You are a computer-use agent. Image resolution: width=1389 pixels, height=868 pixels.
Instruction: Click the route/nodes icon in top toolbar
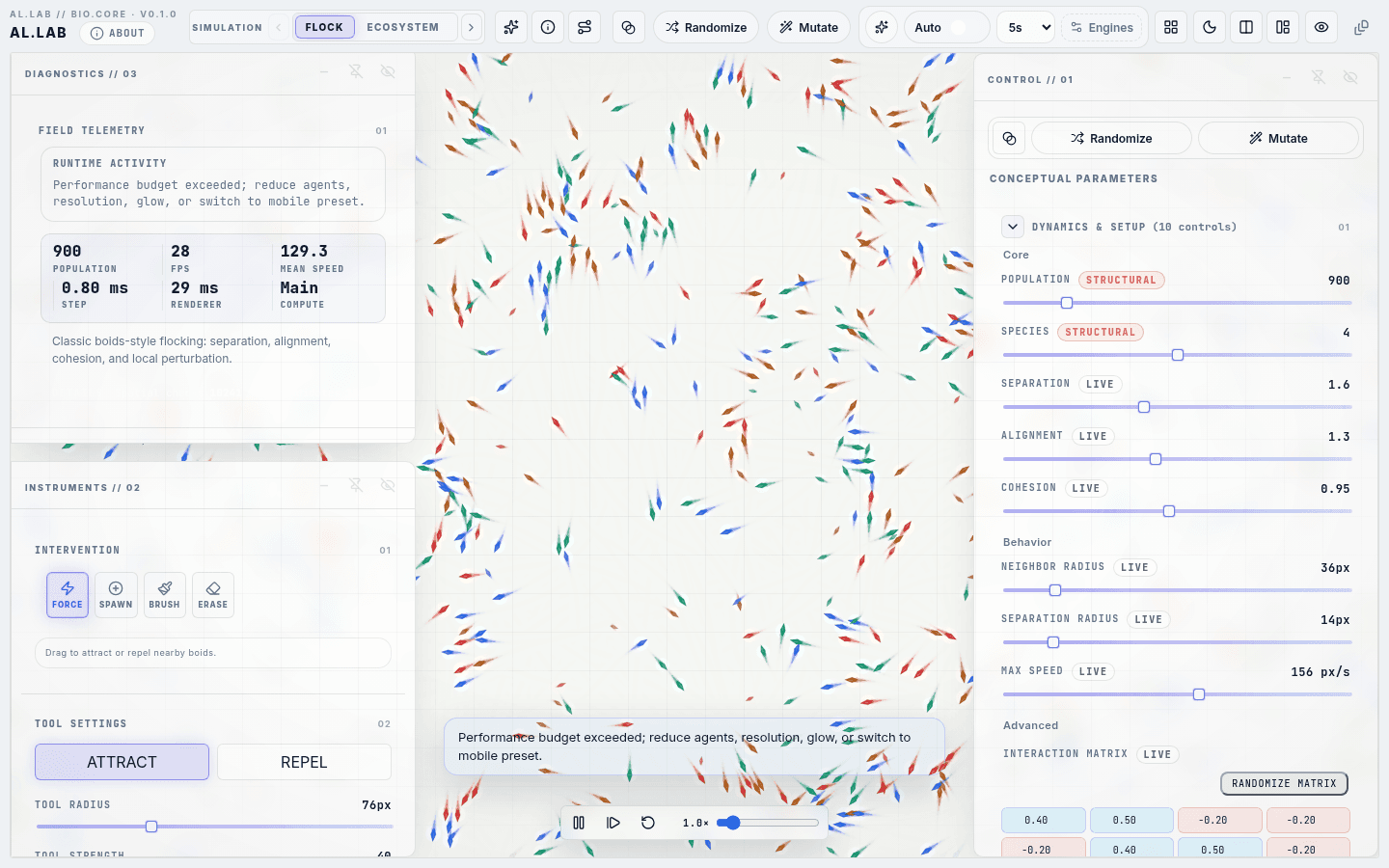585,27
